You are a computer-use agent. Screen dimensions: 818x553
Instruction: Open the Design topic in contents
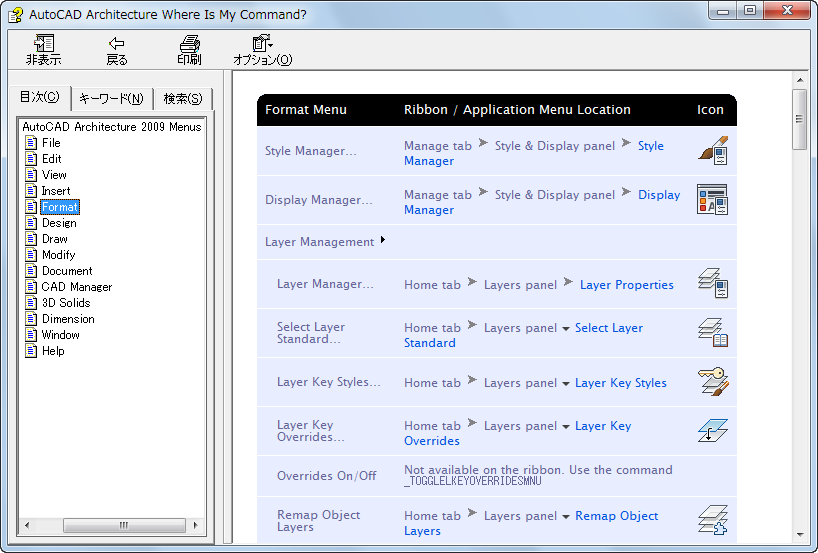(59, 223)
